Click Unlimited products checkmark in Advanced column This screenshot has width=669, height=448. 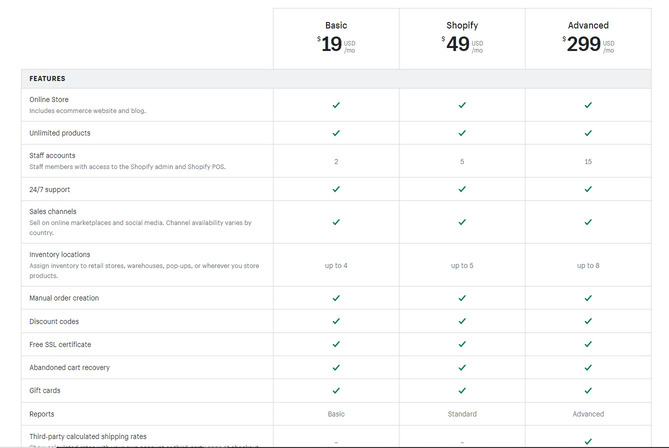click(588, 133)
